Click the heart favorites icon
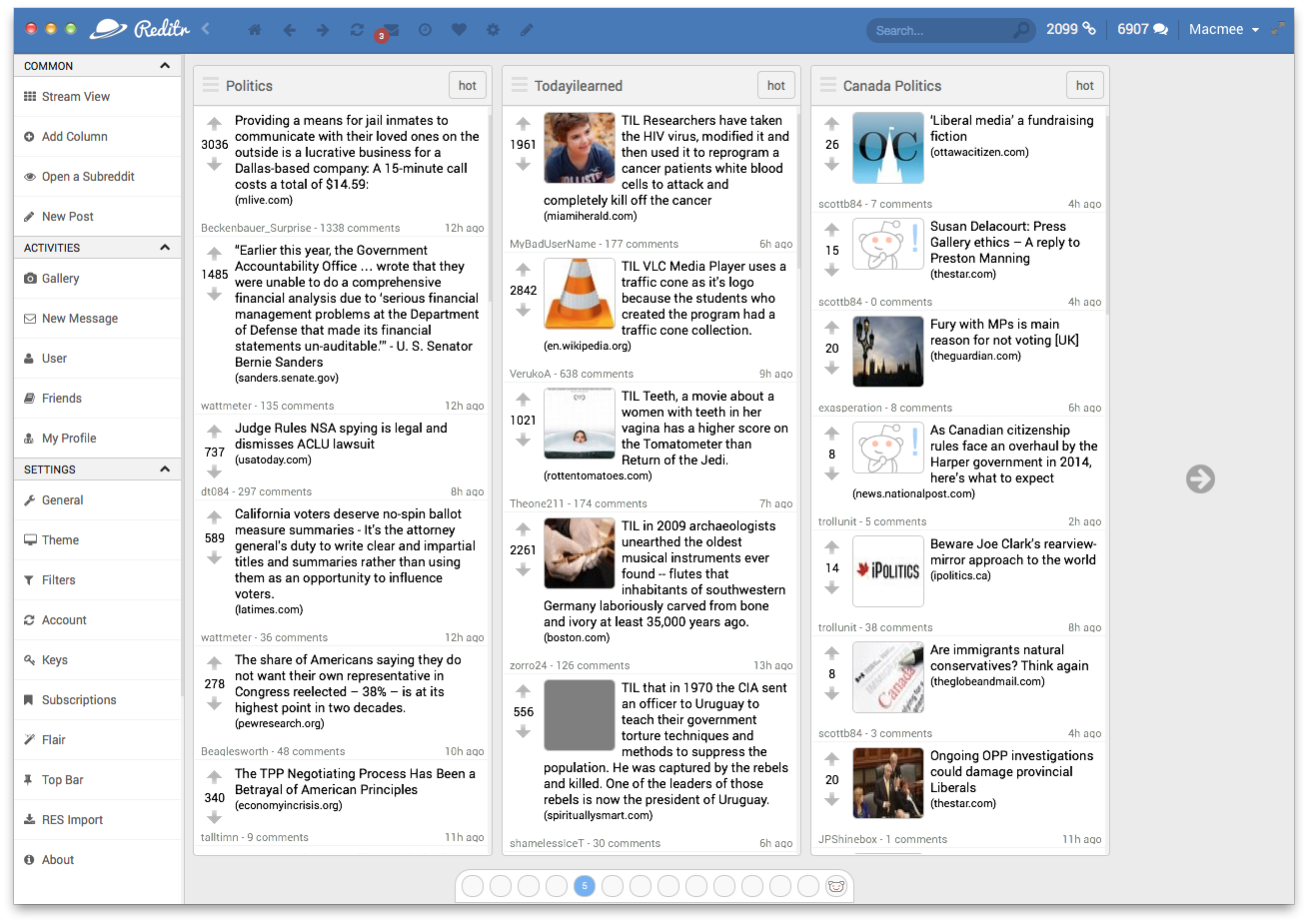1308x924 pixels. coord(459,30)
